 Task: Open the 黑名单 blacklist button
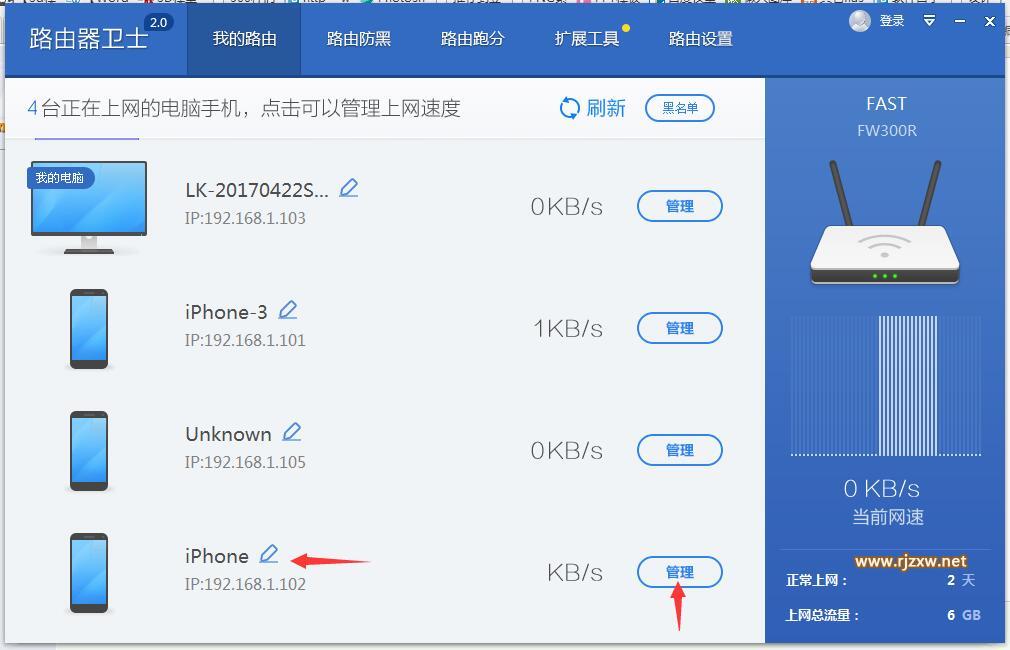[x=680, y=108]
